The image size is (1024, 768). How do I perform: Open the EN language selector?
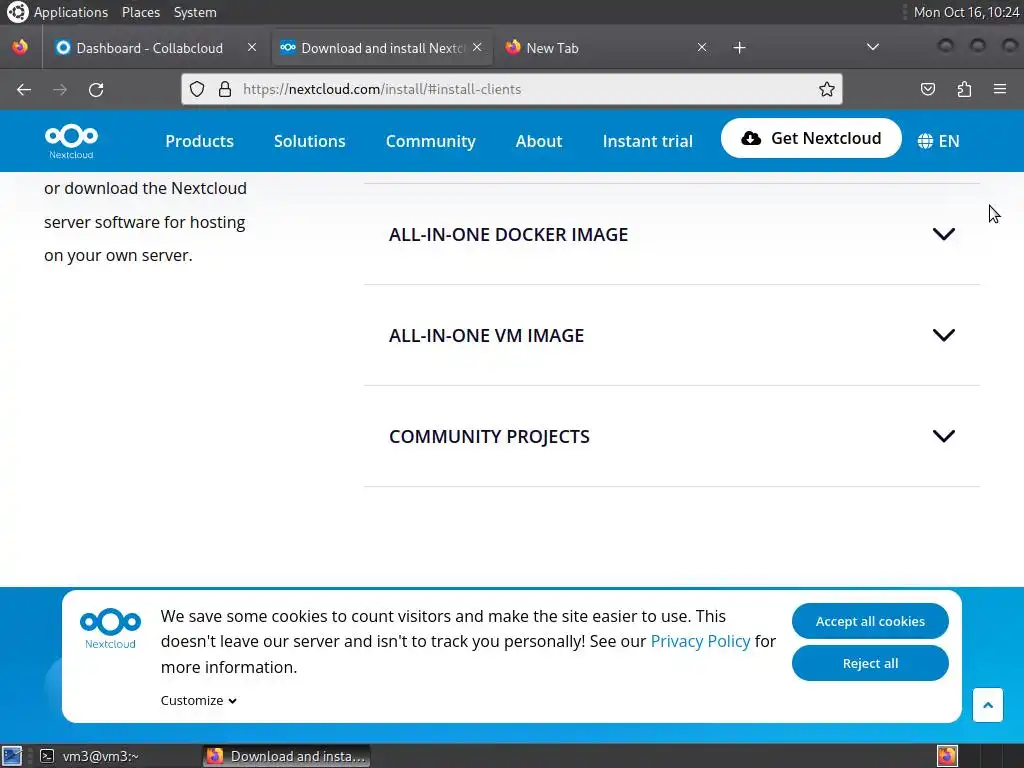(x=938, y=141)
